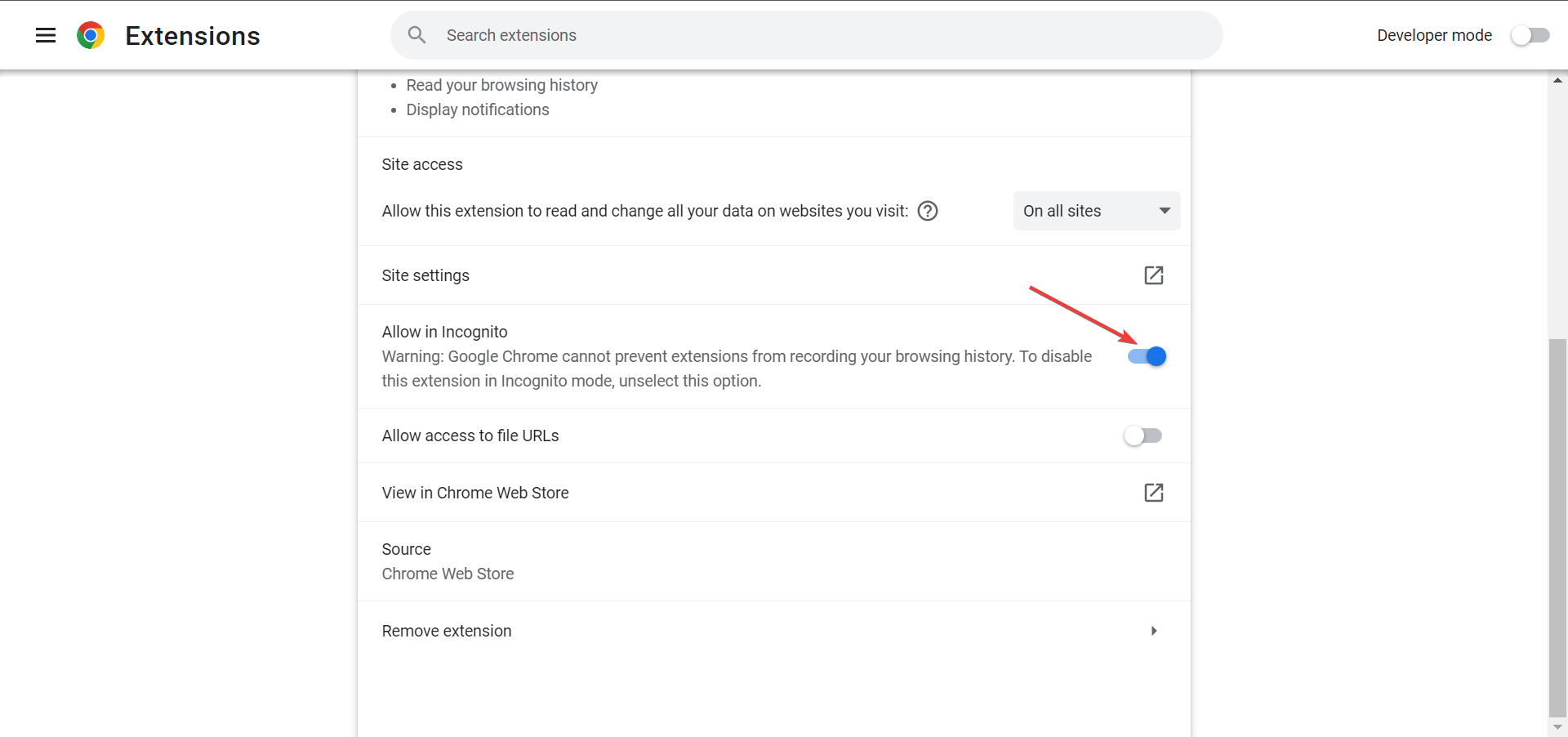Expand the Remove extension arrow
The width and height of the screenshot is (1568, 737).
click(1154, 631)
